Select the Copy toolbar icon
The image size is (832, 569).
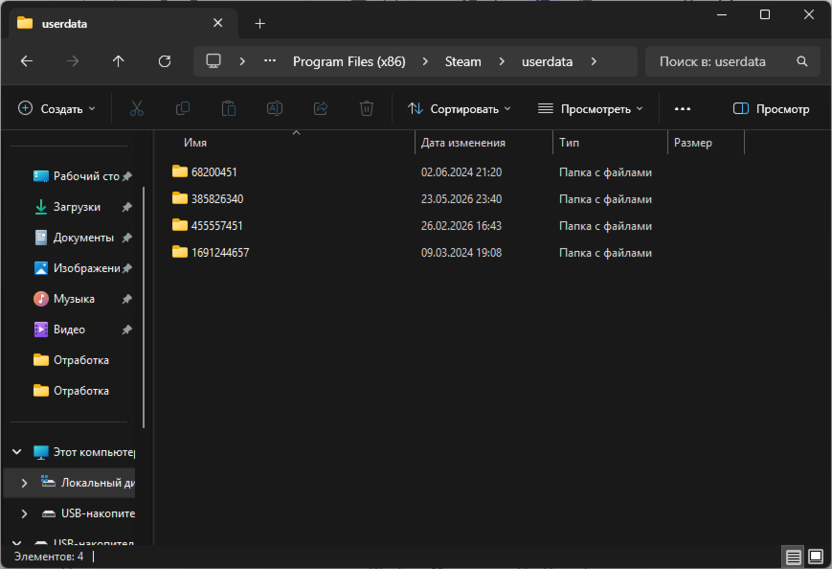(183, 109)
